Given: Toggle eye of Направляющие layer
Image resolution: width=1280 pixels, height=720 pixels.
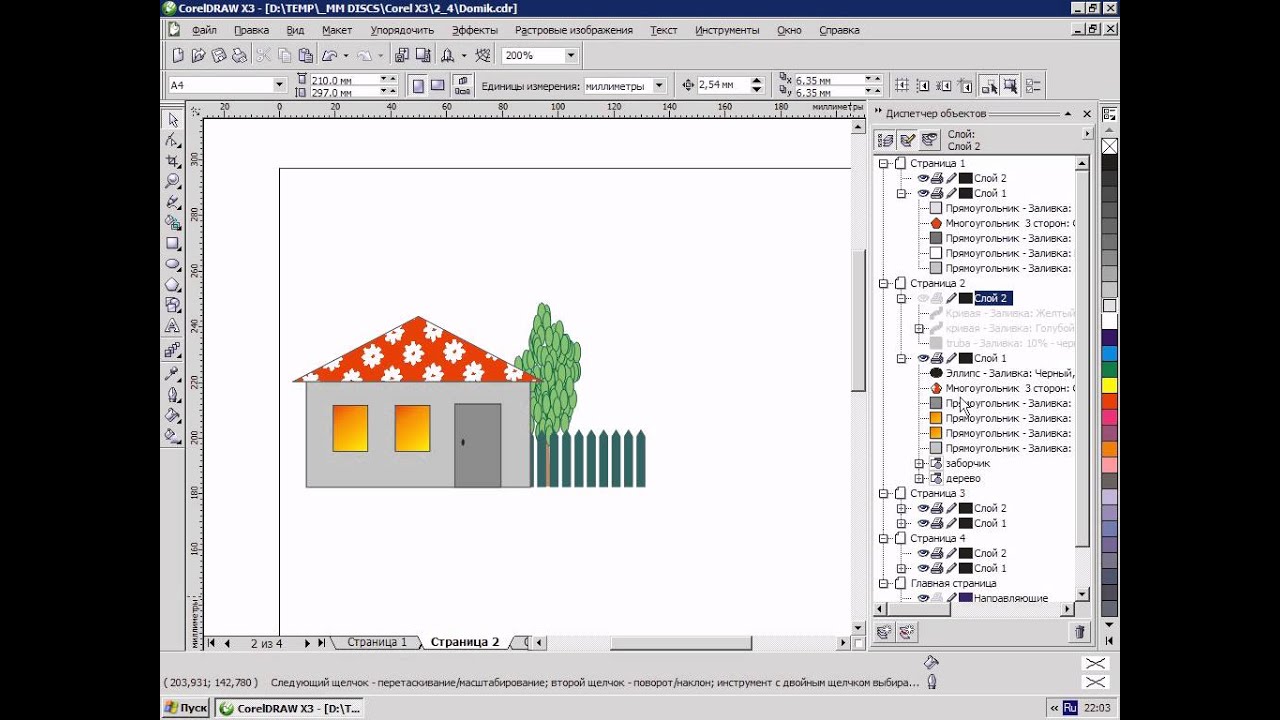Looking at the screenshot, I should pos(923,598).
